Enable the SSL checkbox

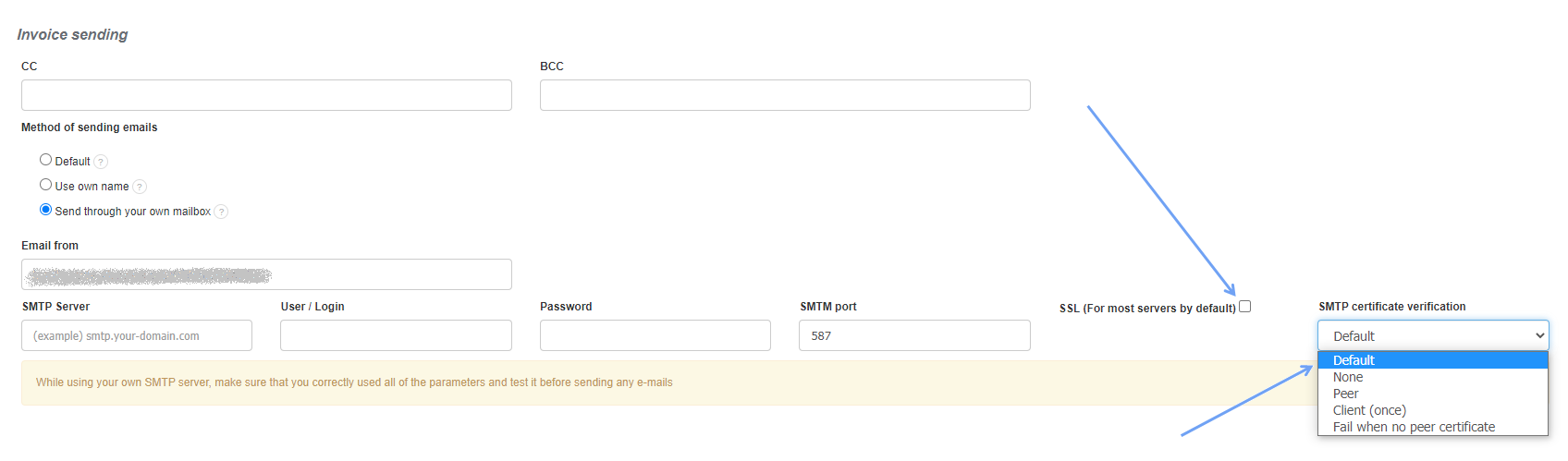1244,307
